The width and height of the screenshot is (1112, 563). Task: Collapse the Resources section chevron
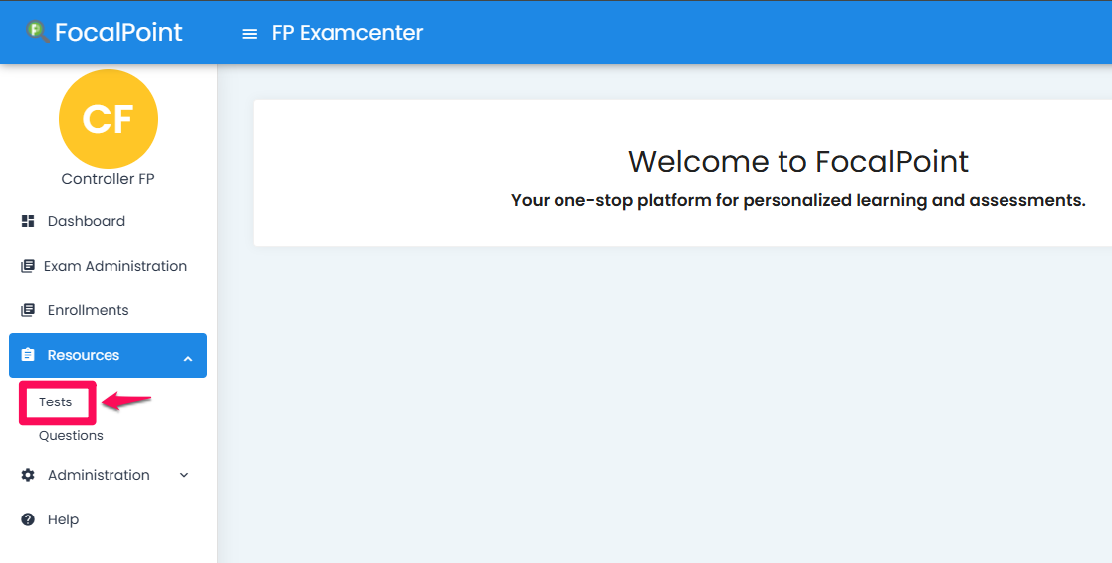point(188,359)
